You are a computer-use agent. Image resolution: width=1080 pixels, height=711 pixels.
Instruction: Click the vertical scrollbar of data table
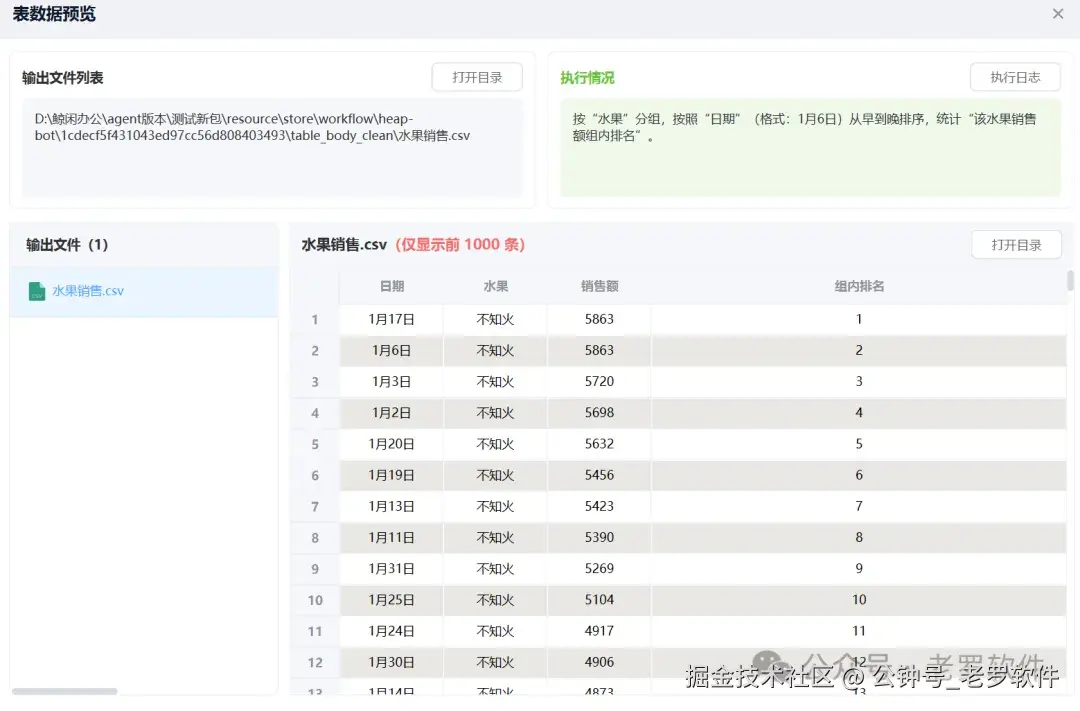(x=1070, y=281)
